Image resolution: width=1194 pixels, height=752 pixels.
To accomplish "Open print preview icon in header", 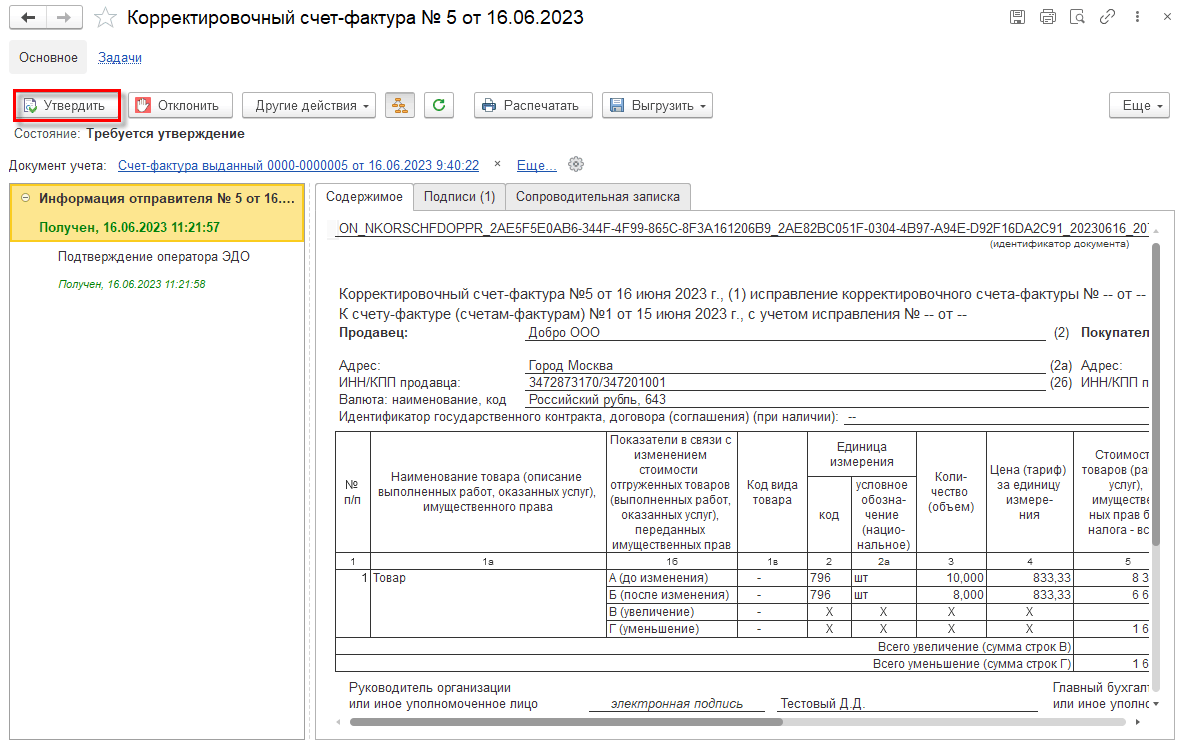I will click(1077, 17).
